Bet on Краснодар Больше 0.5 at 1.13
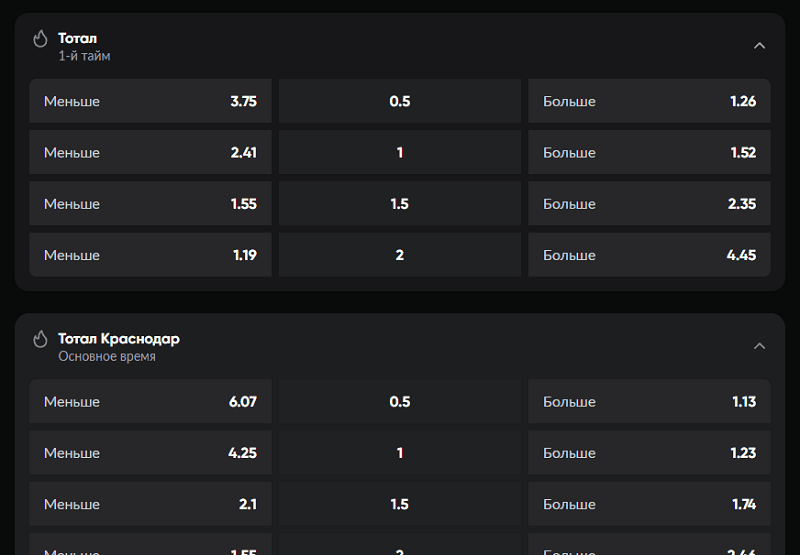 (649, 402)
